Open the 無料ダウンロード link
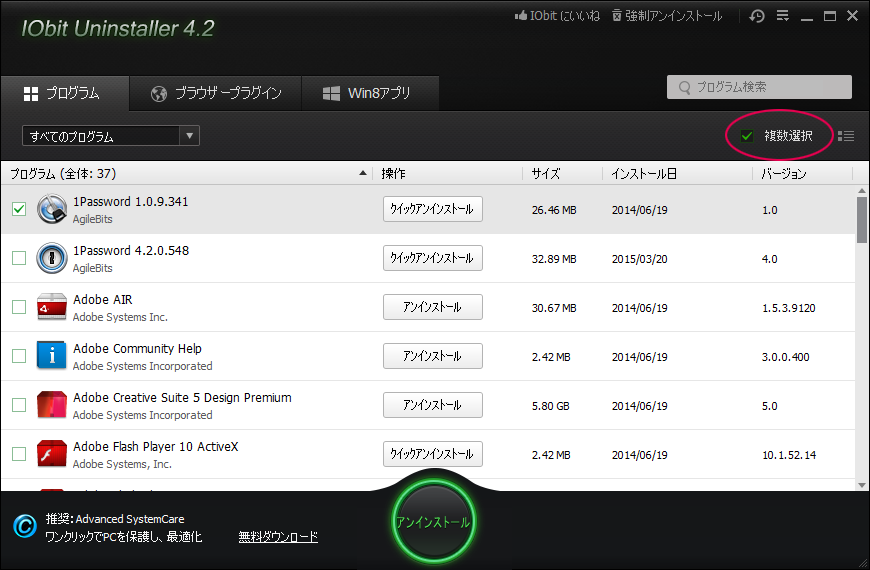Screen dimensions: 870x570 coord(278,537)
